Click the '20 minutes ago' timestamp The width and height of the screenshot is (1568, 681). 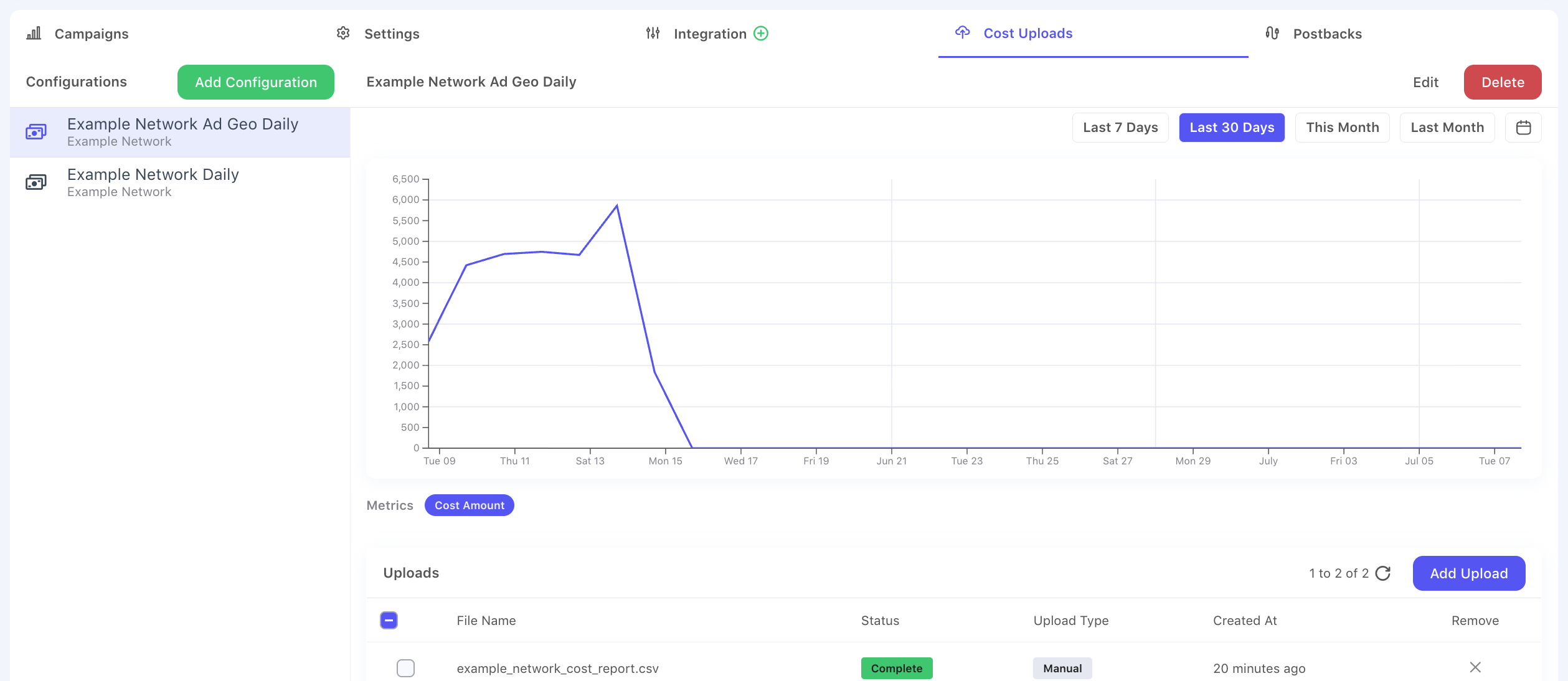1259,669
